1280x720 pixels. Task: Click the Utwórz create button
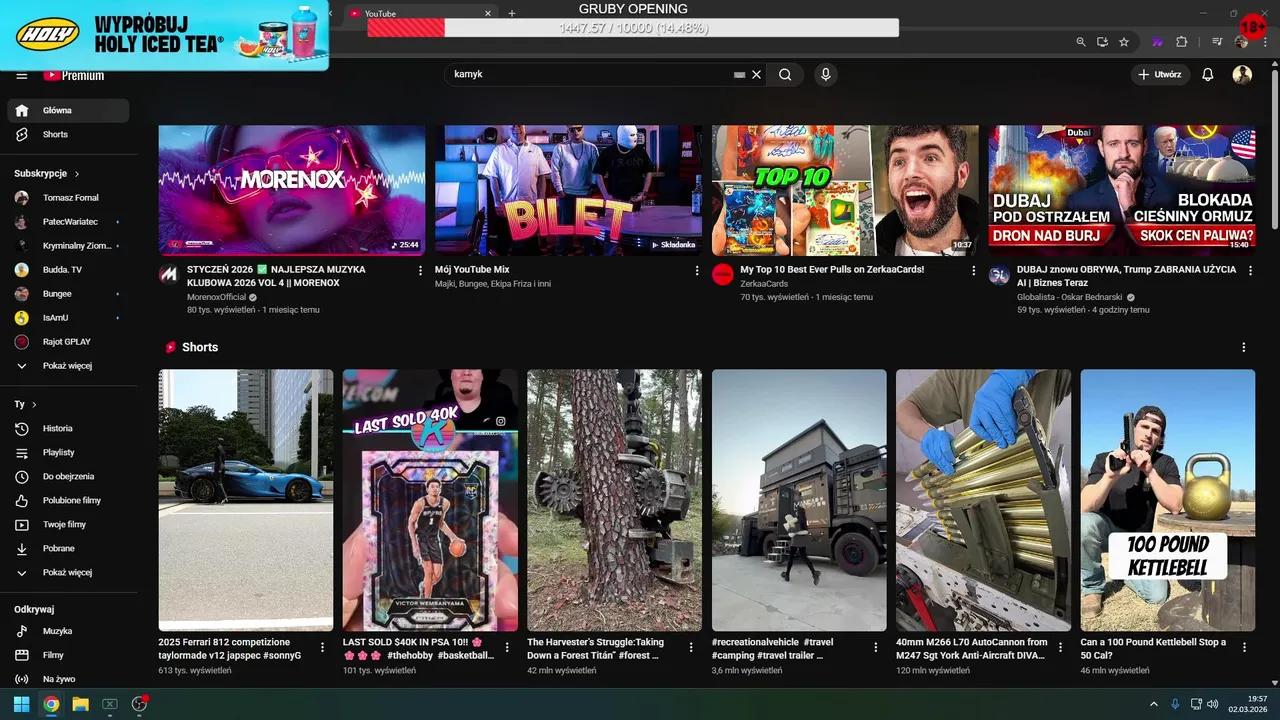(1160, 74)
